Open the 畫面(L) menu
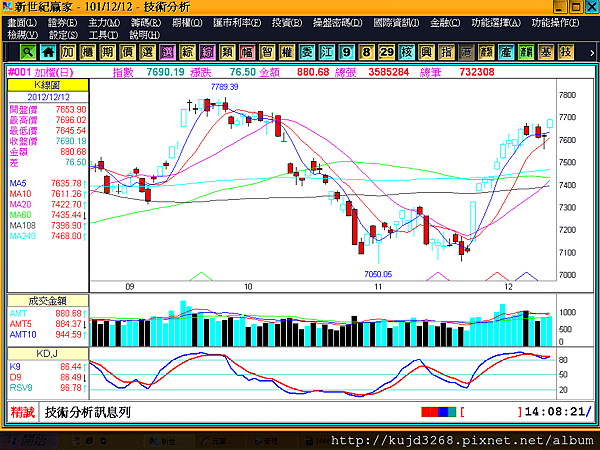600x450 pixels. click(22, 23)
